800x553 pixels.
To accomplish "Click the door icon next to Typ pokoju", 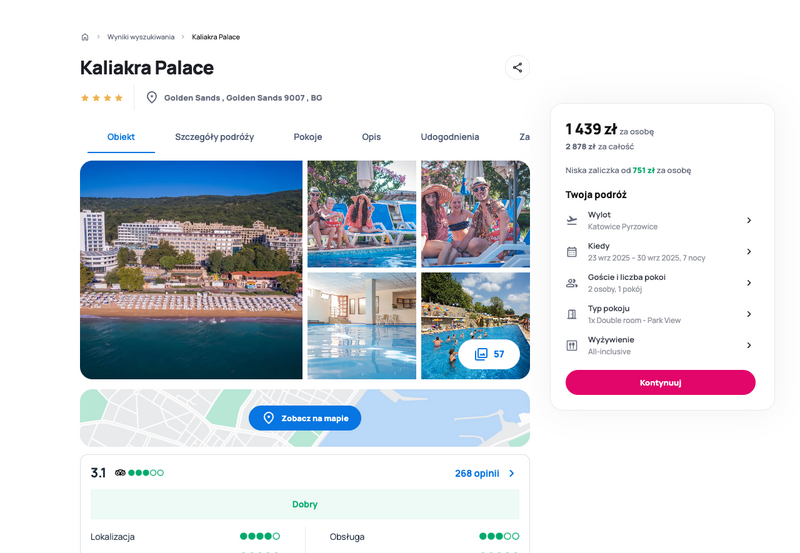I will click(x=572, y=314).
